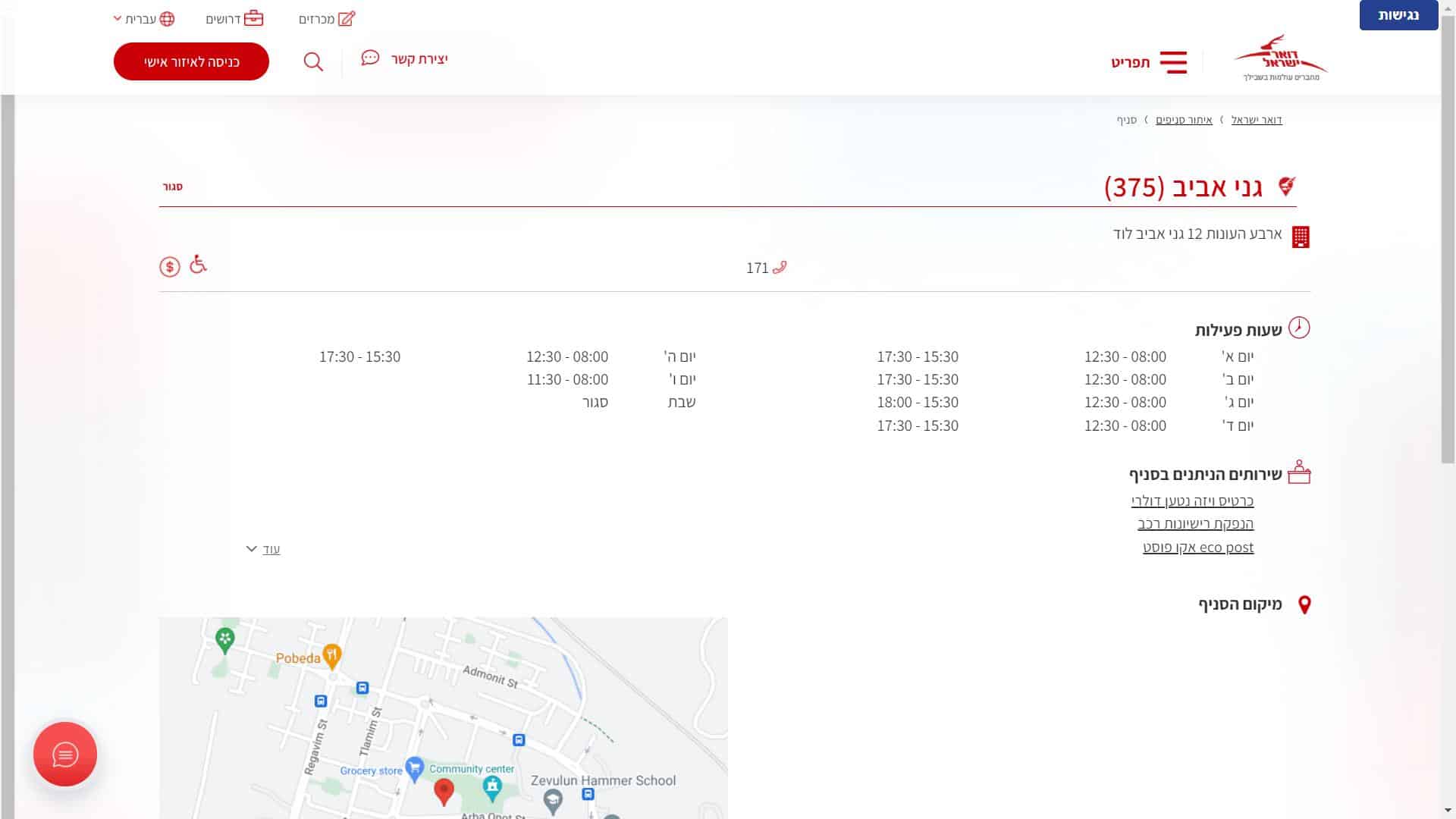
Task: Click כניסה לאיזור אישי login button
Action: coord(191,61)
